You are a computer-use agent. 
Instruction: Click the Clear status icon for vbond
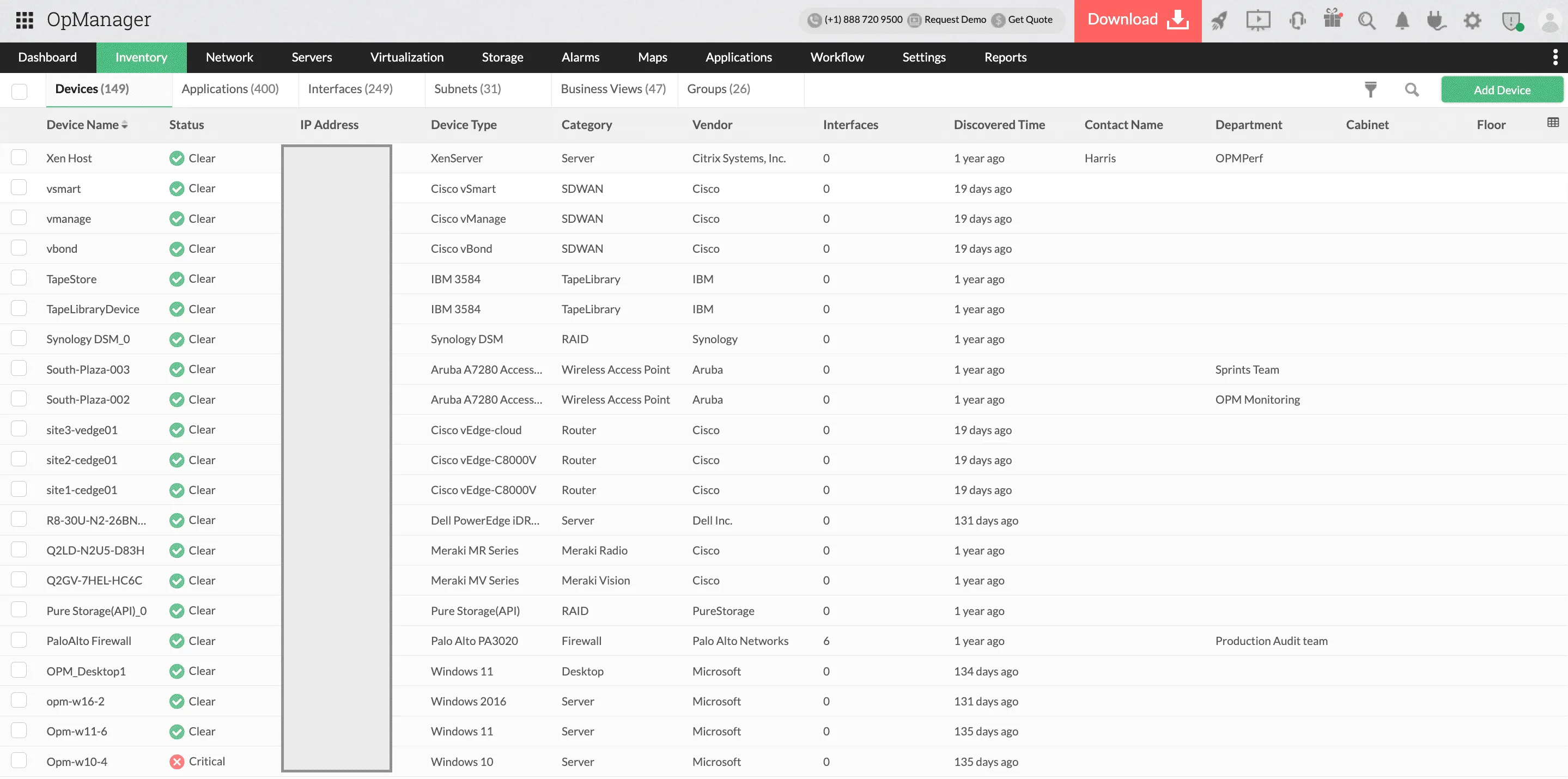click(177, 249)
